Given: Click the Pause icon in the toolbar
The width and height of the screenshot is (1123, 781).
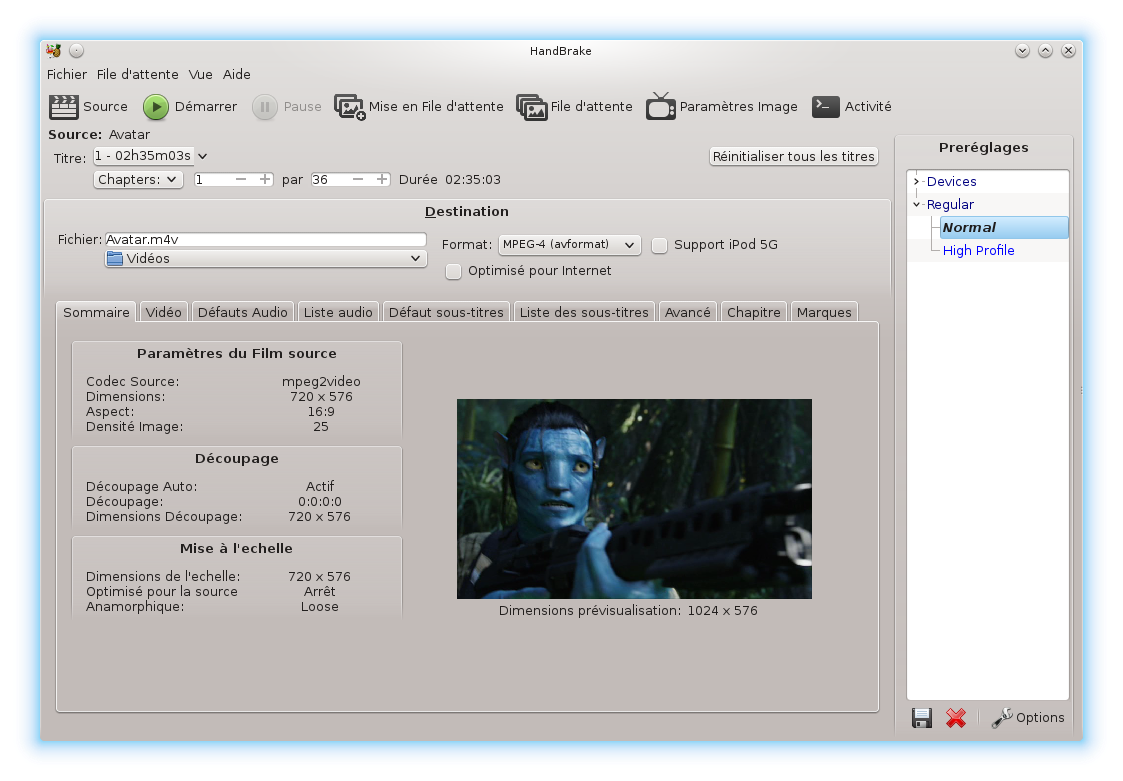Looking at the screenshot, I should (x=264, y=107).
